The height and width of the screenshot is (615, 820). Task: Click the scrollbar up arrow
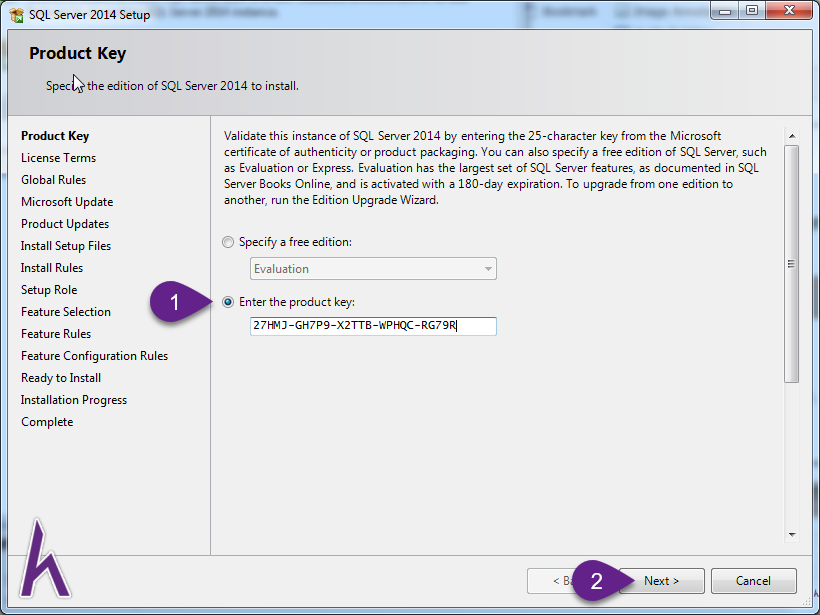[x=792, y=136]
